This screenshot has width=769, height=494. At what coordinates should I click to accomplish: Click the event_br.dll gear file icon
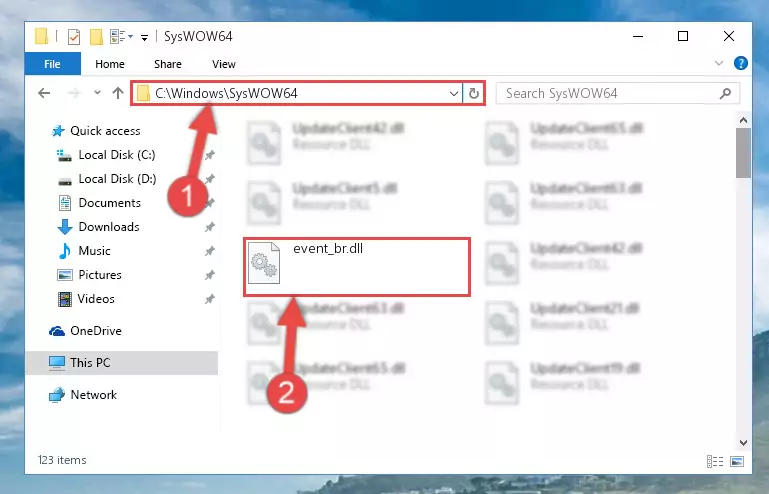pos(264,263)
